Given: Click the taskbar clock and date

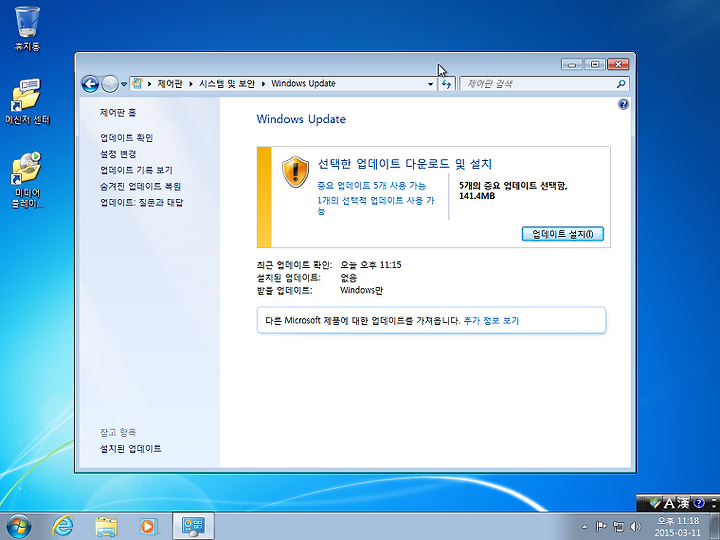Looking at the screenshot, I should coord(678,527).
